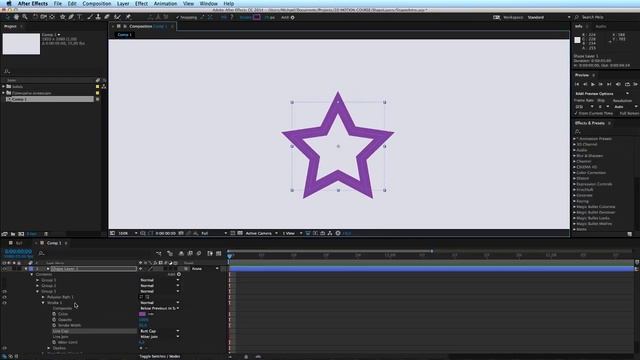Toggle audio mute in Preview panel
640x360 pixels.
pos(618,84)
